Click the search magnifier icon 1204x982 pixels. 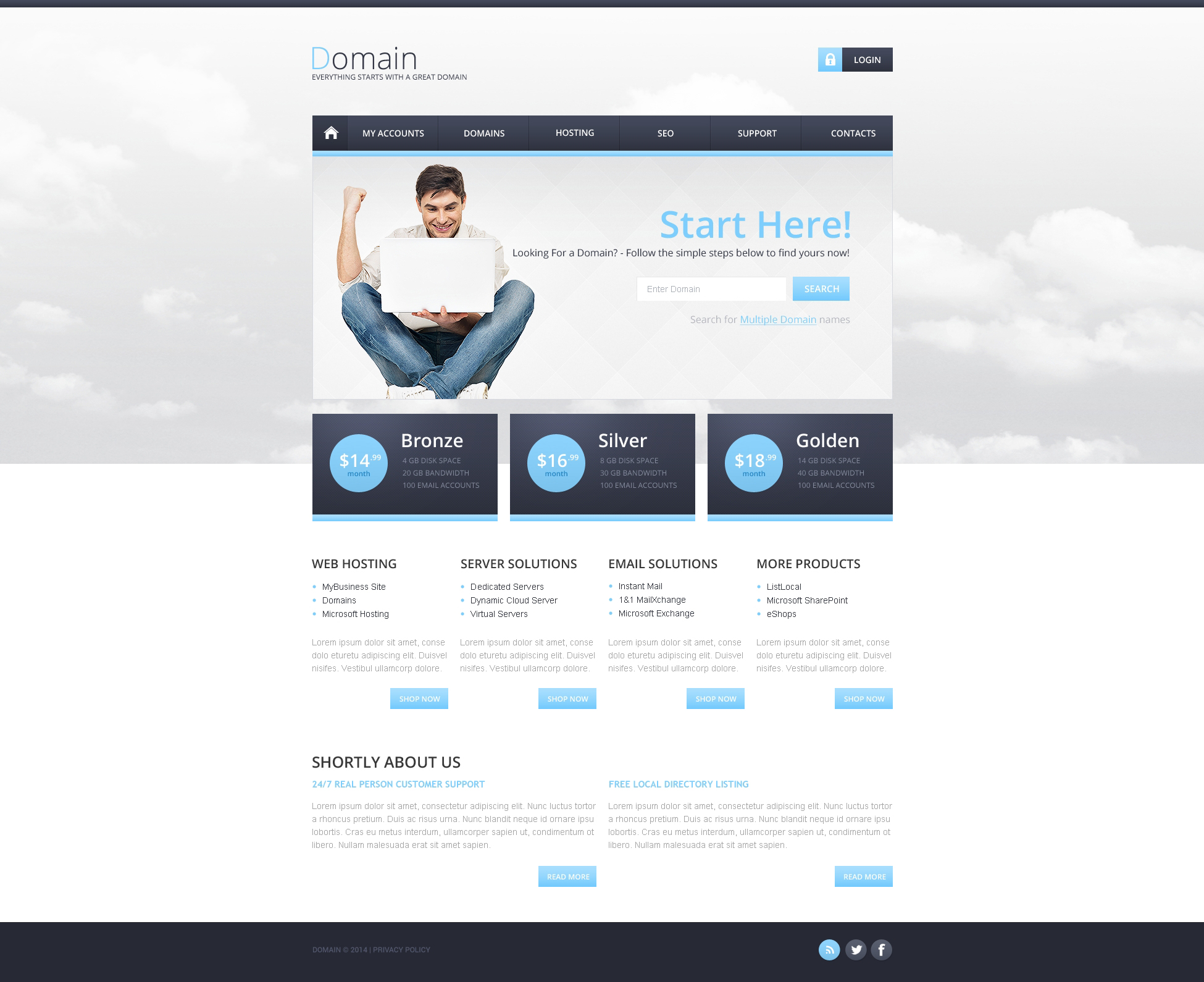pyautogui.click(x=821, y=289)
